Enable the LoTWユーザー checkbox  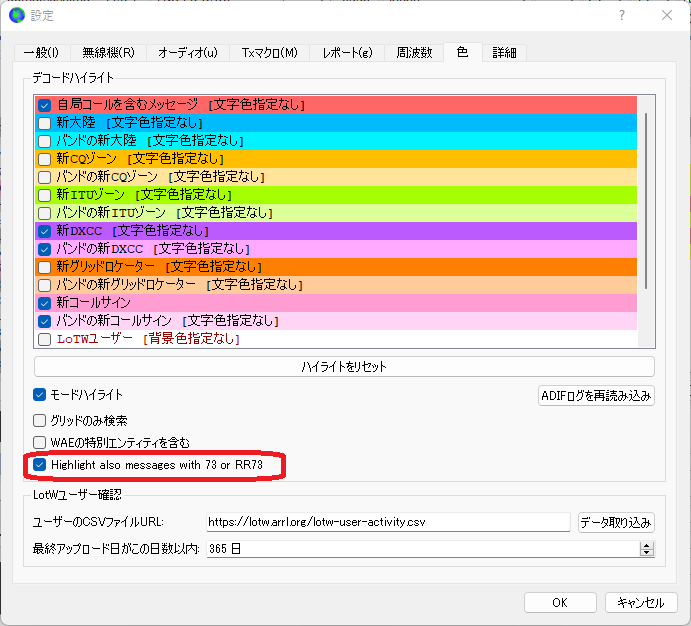coord(45,339)
